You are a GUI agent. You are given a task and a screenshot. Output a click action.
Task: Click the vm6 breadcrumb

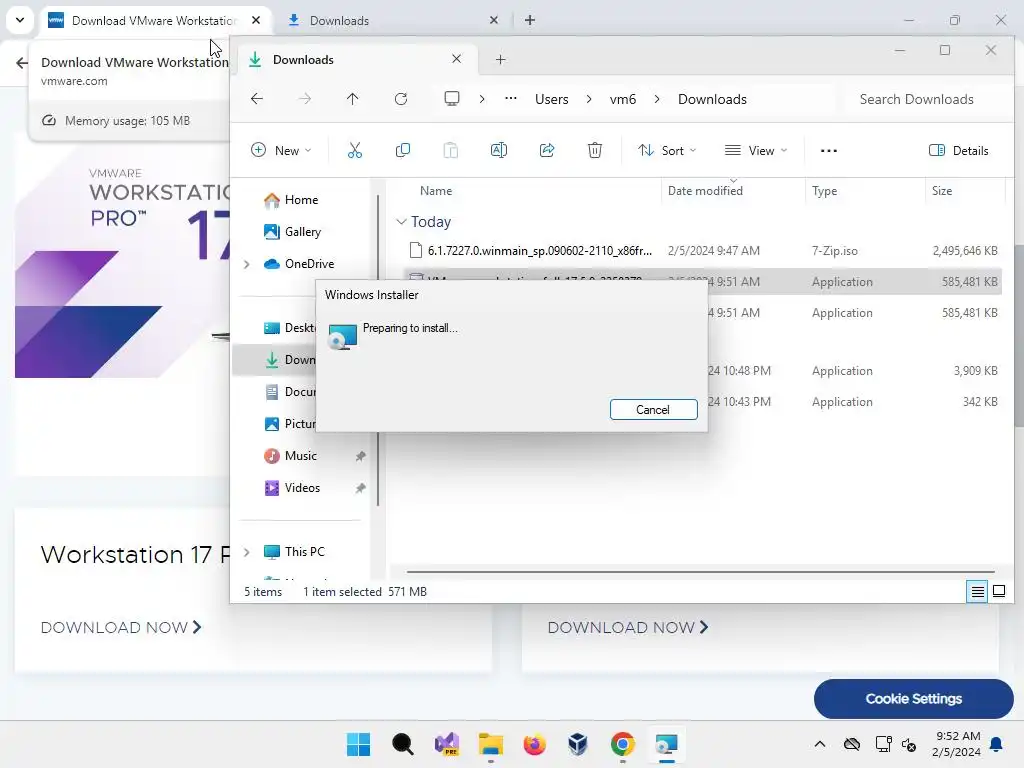623,99
